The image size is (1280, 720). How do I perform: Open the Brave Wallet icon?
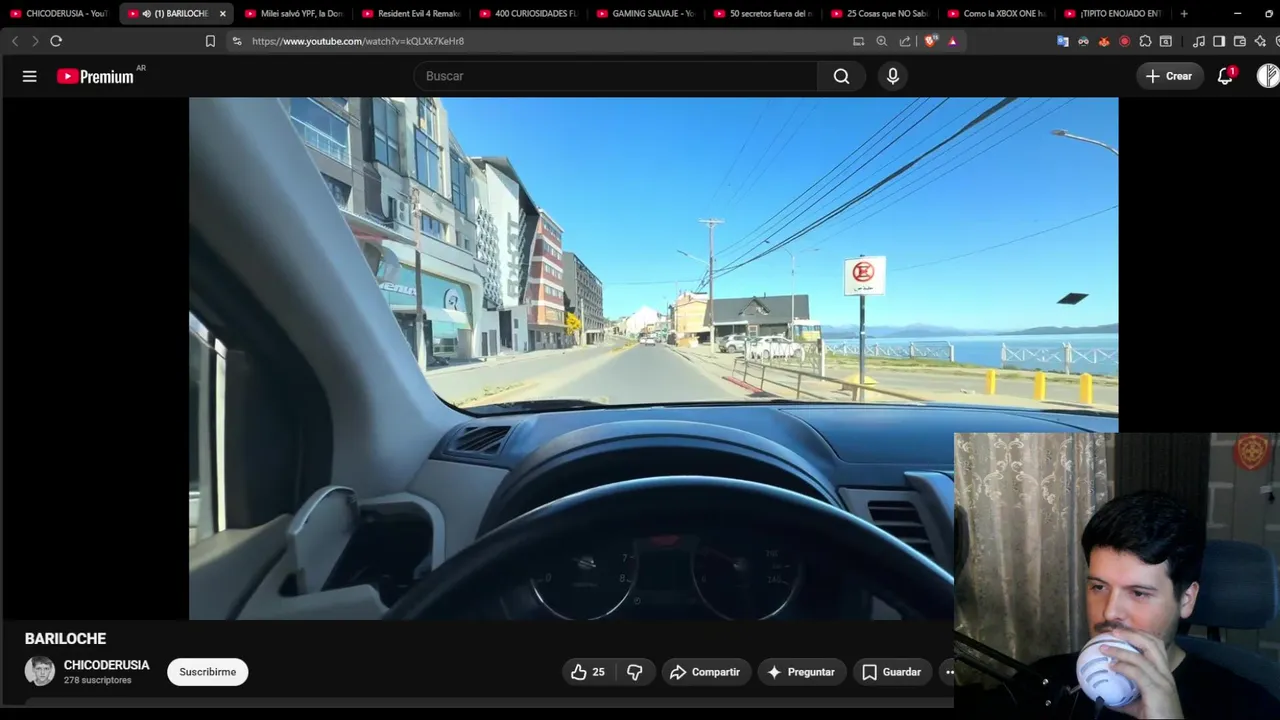point(1240,41)
